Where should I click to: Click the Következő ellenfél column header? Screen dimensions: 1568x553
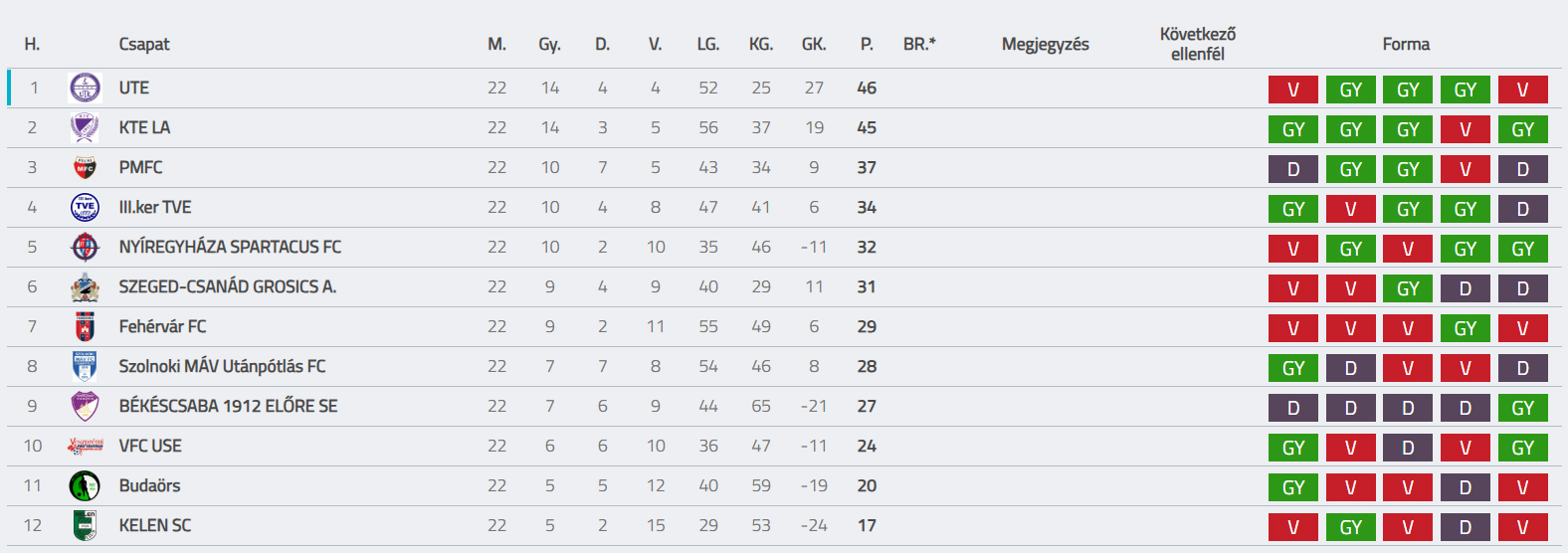1198,44
